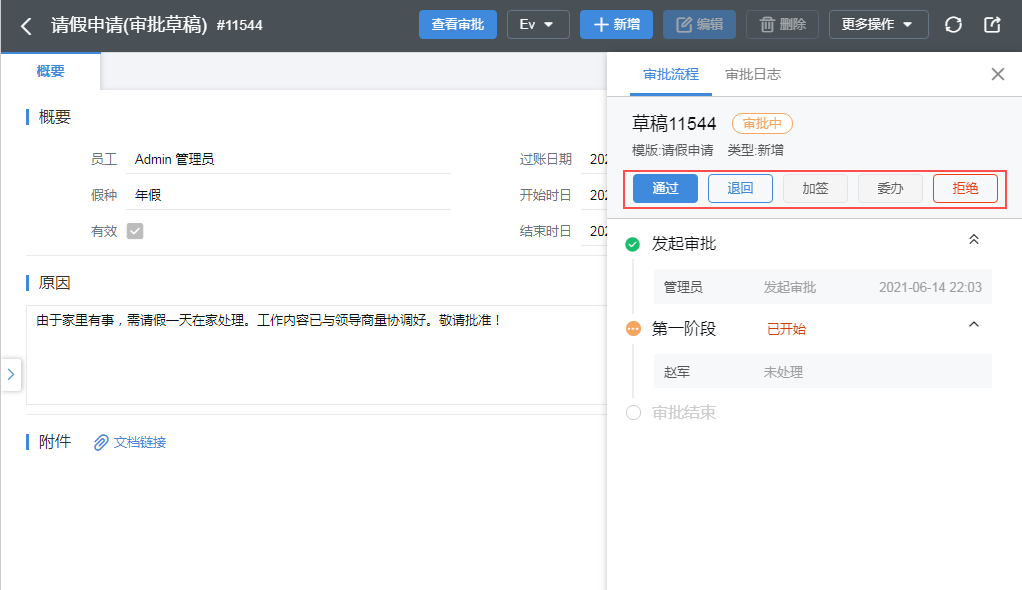Click the 审批结束 empty circle marker
Image resolution: width=1022 pixels, height=590 pixels.
point(632,413)
